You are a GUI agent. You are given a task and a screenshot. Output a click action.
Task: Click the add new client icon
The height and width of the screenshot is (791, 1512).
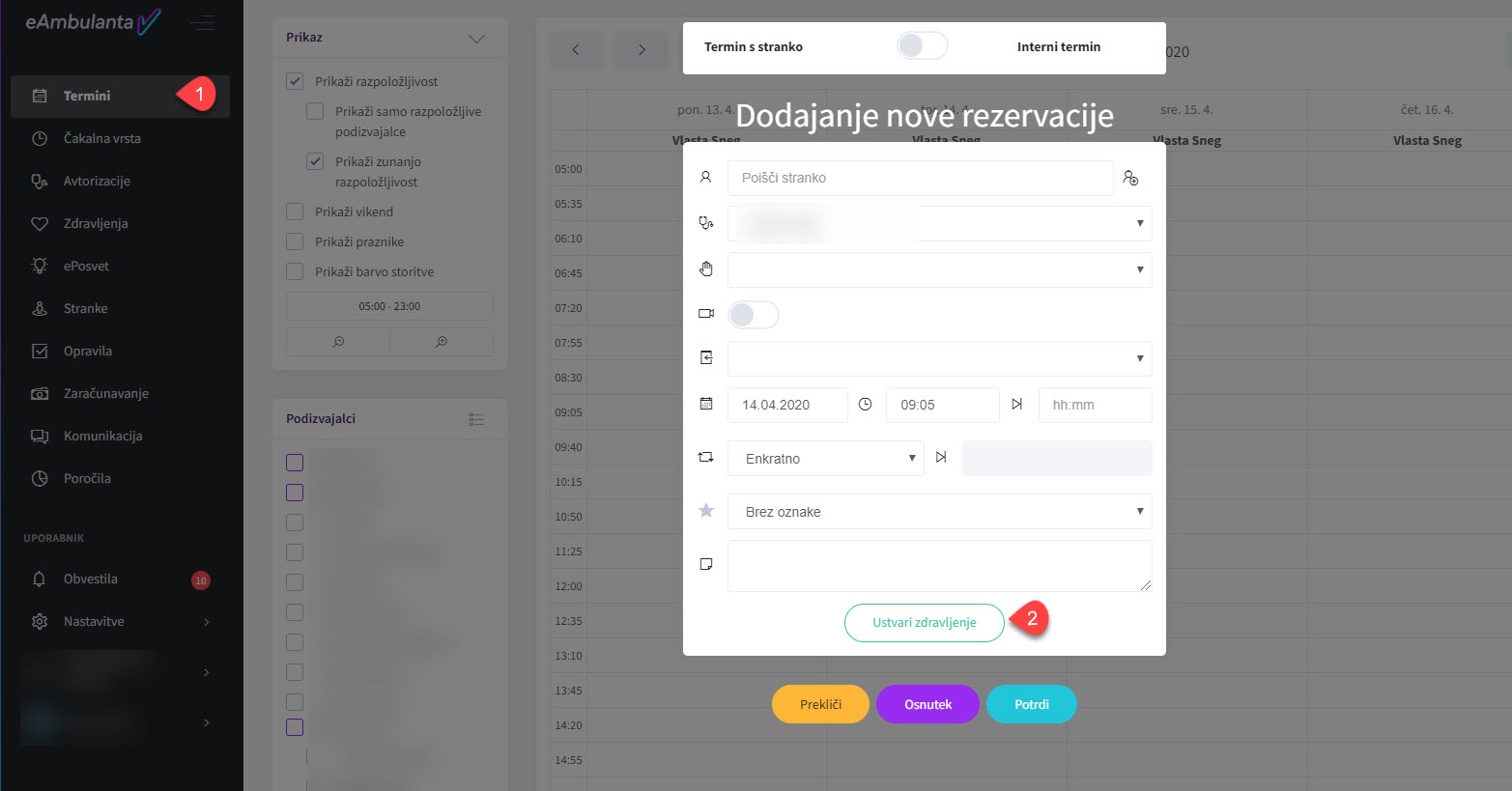coord(1130,178)
